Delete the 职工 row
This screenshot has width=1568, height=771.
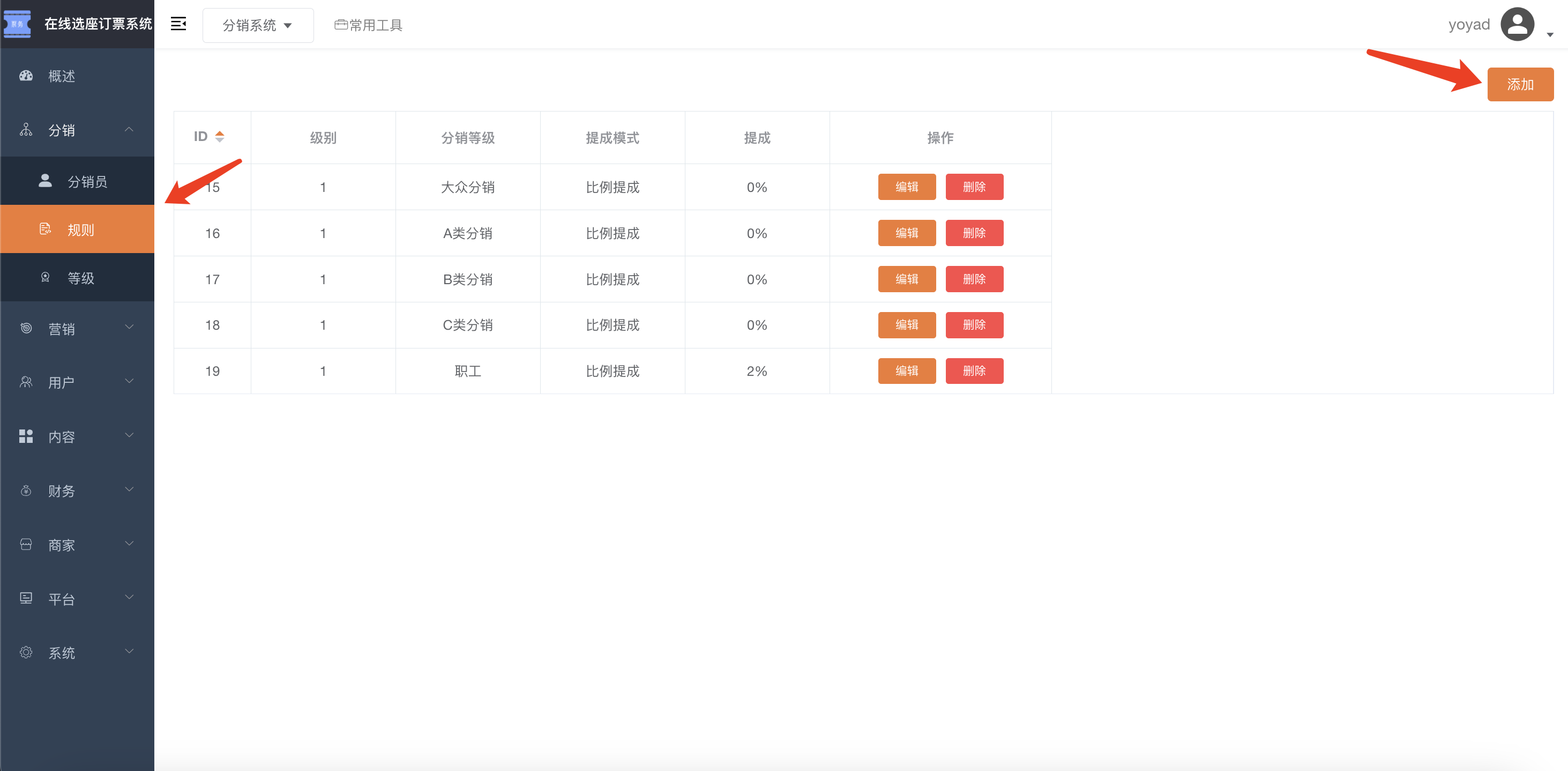click(974, 371)
